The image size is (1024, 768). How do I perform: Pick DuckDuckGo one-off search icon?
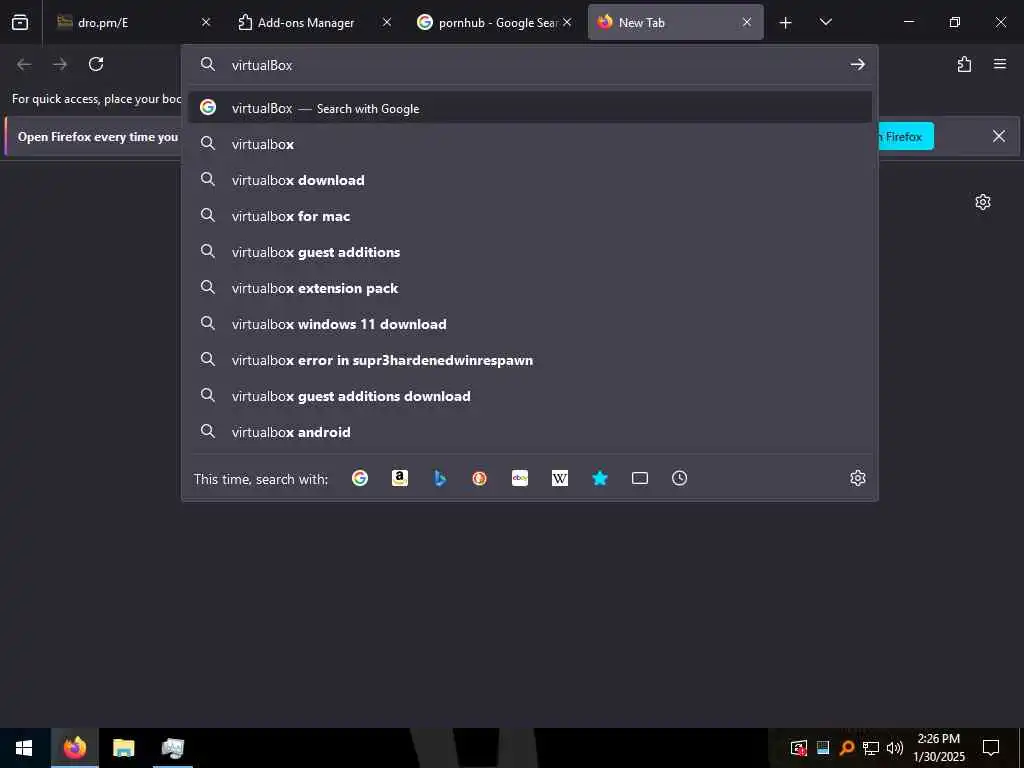479,478
